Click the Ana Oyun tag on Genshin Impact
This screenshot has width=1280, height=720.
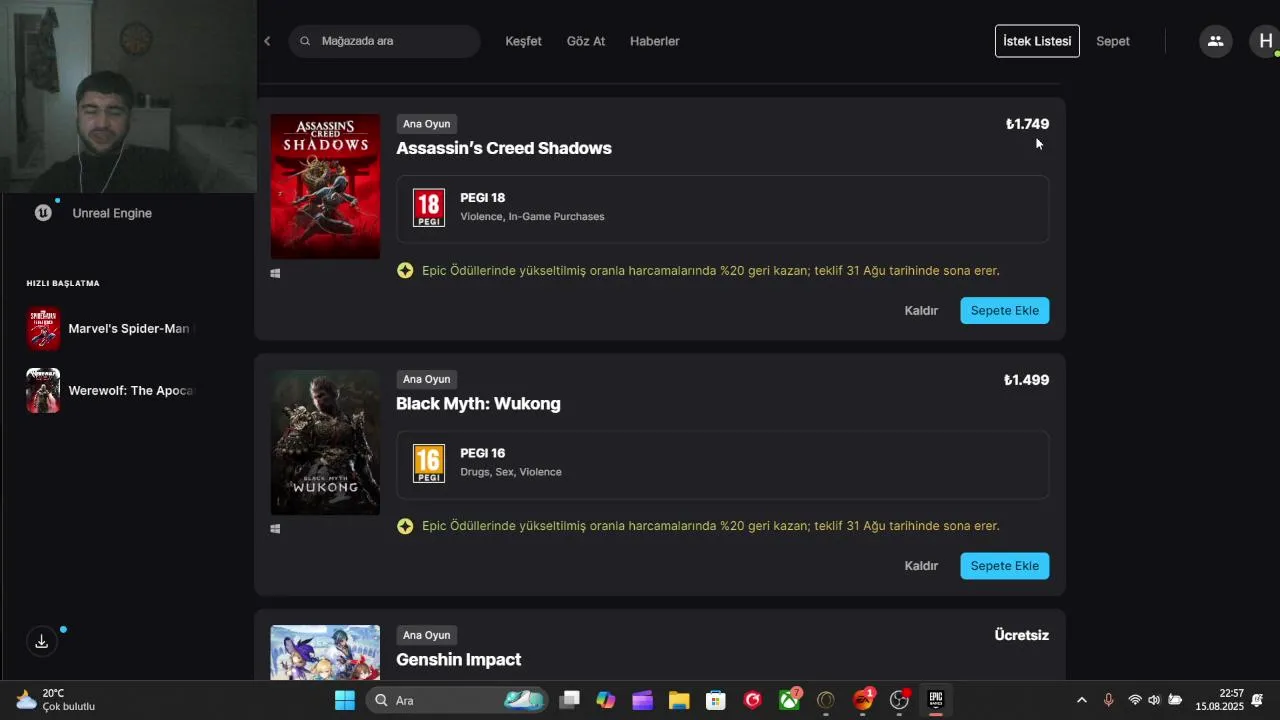point(427,635)
